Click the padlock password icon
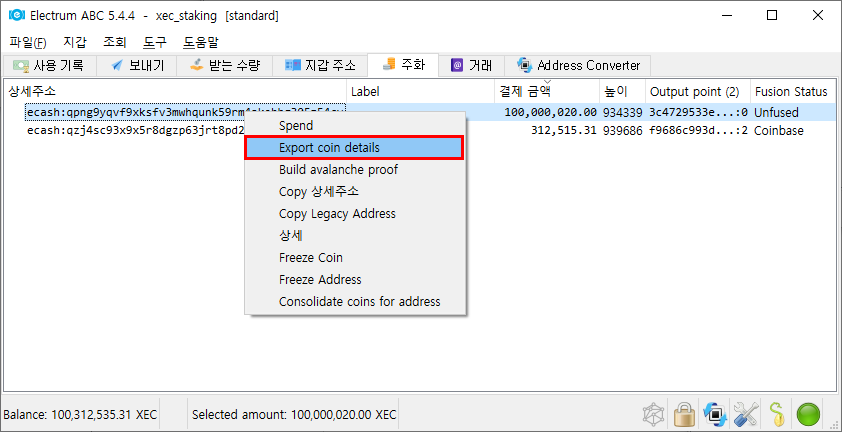 click(x=684, y=414)
